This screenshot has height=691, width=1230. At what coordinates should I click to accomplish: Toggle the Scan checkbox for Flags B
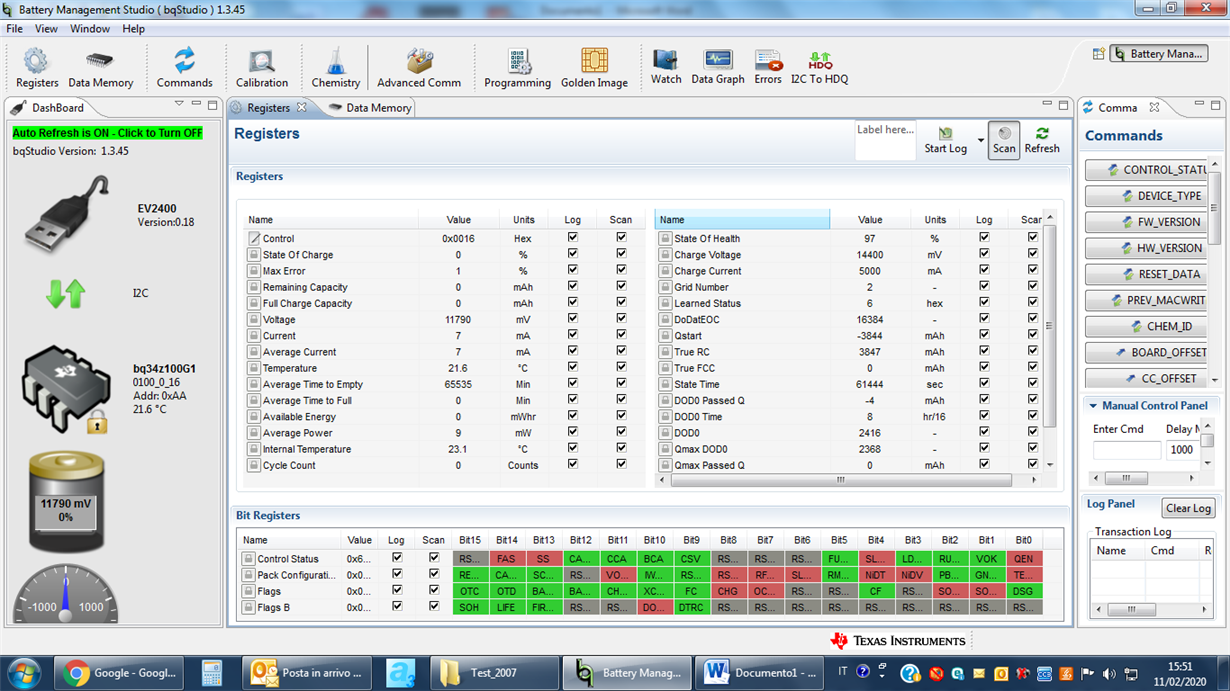(434, 606)
